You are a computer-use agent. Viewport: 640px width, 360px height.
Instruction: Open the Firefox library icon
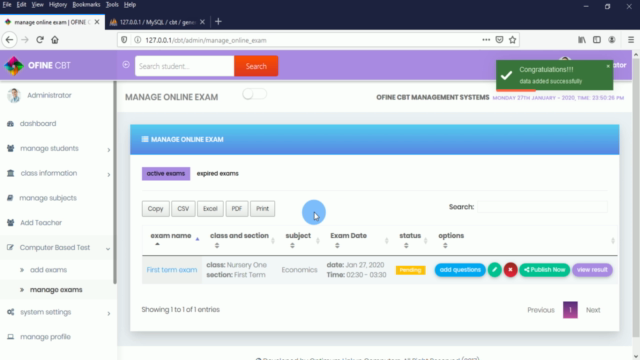pos(582,40)
